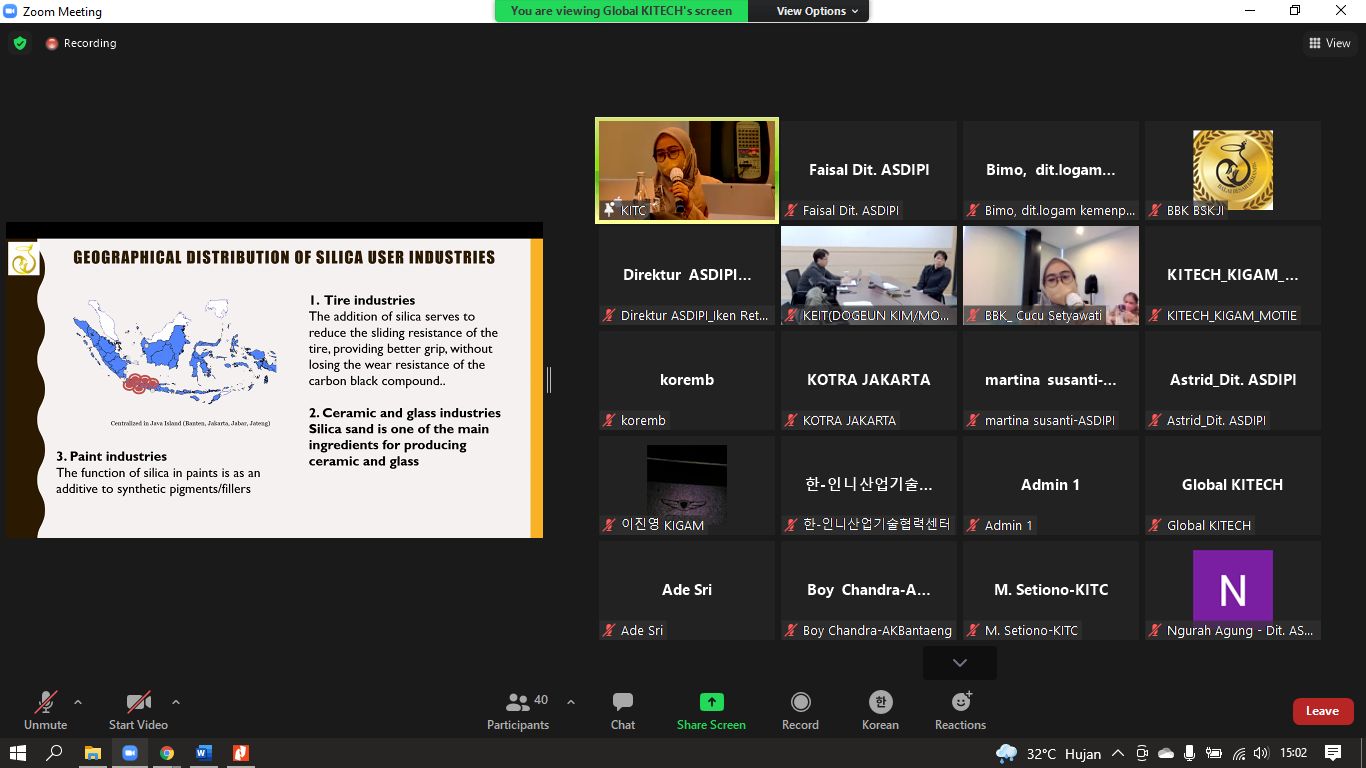Select the Faisal Dit. ASDIPI participant tile

pyautogui.click(x=869, y=170)
